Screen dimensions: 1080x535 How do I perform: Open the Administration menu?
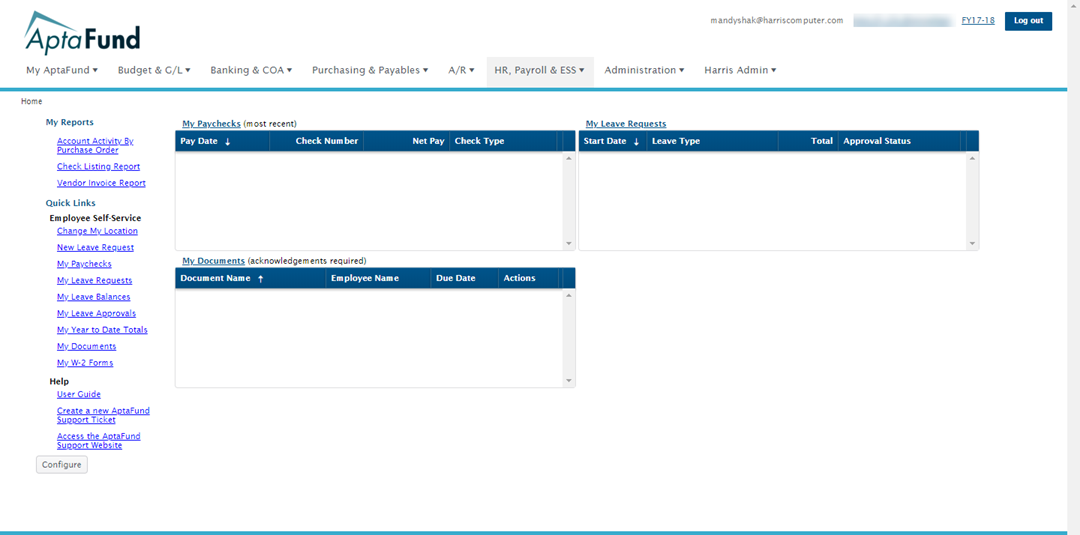tap(645, 70)
